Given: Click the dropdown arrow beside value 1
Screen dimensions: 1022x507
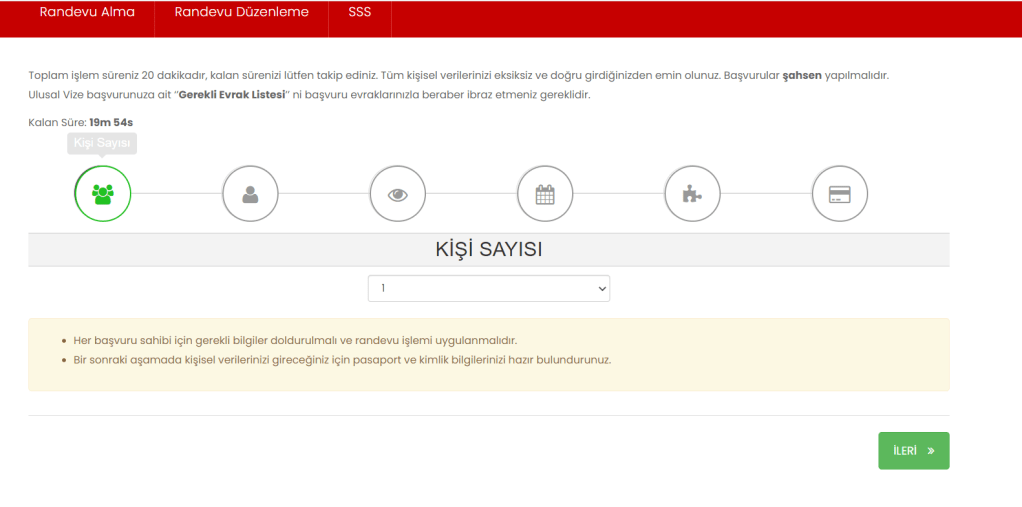Looking at the screenshot, I should click(601, 288).
